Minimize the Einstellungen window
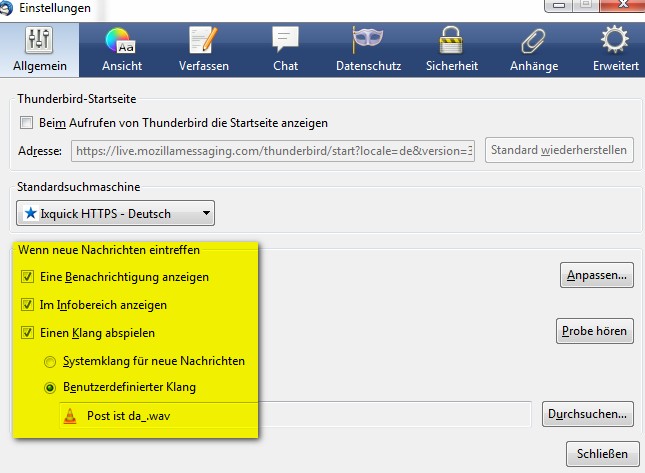 click(x=559, y=5)
